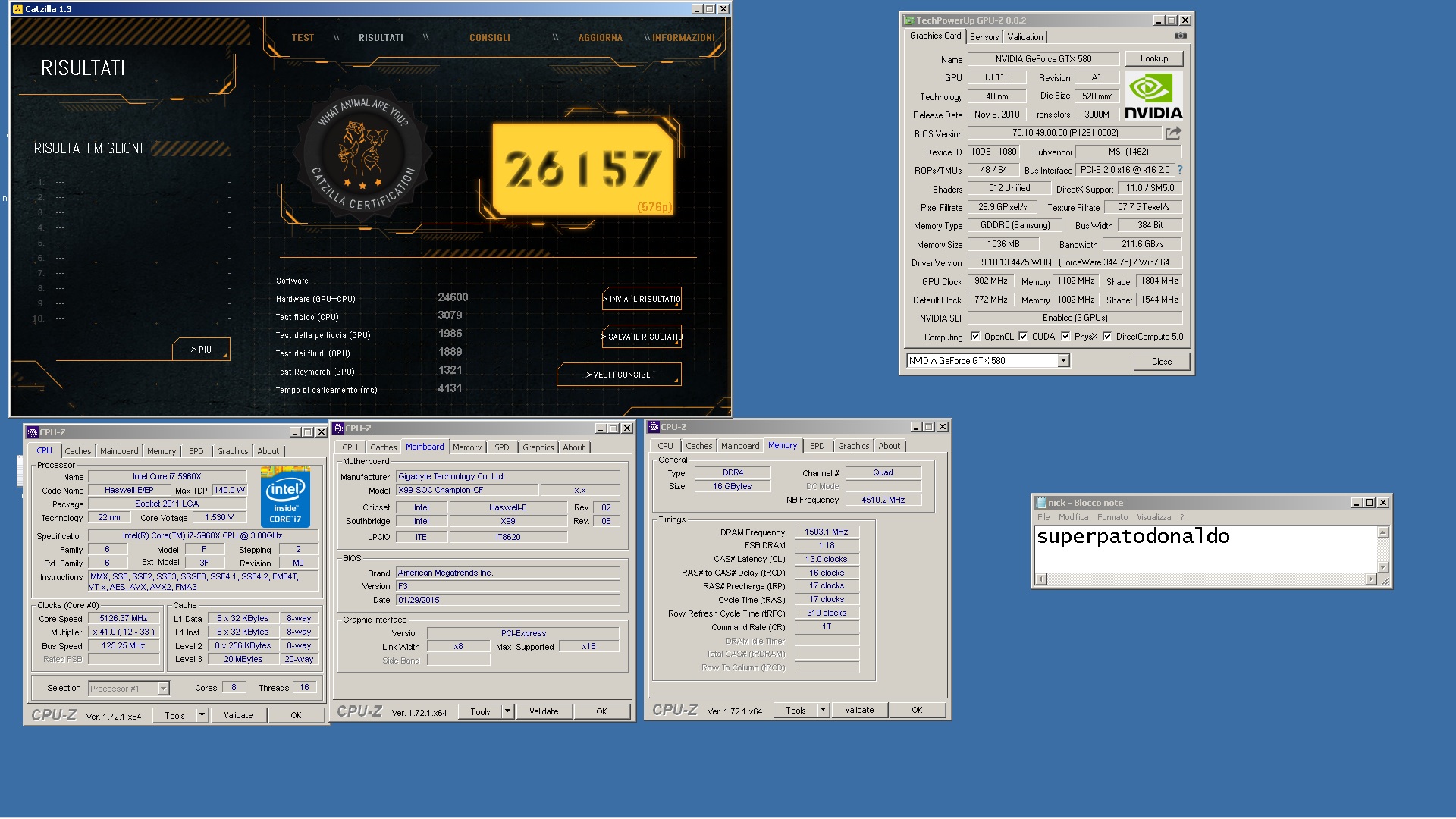
Task: Click Validate in CPU-Z Memory window
Action: (x=859, y=710)
